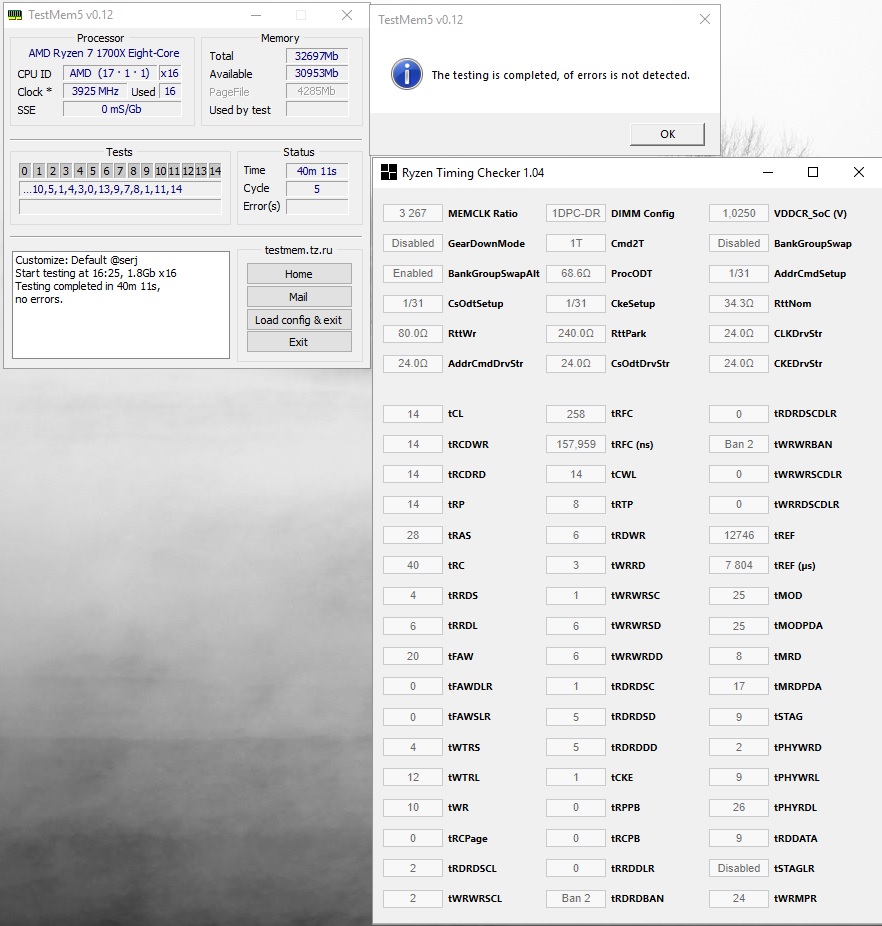Screen dimensions: 882x926
Task: Minimize the TestMem5 main window
Action: tap(255, 15)
